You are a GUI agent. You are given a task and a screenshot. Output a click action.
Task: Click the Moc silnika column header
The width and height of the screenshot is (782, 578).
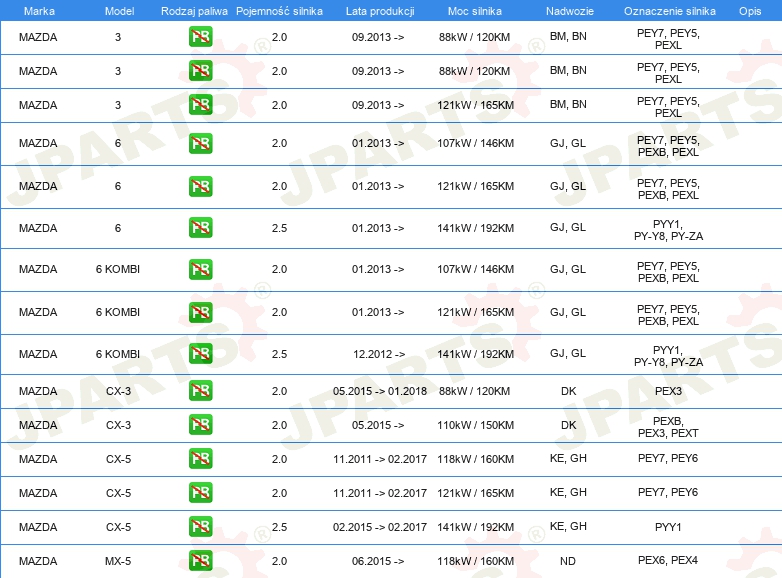(x=476, y=10)
